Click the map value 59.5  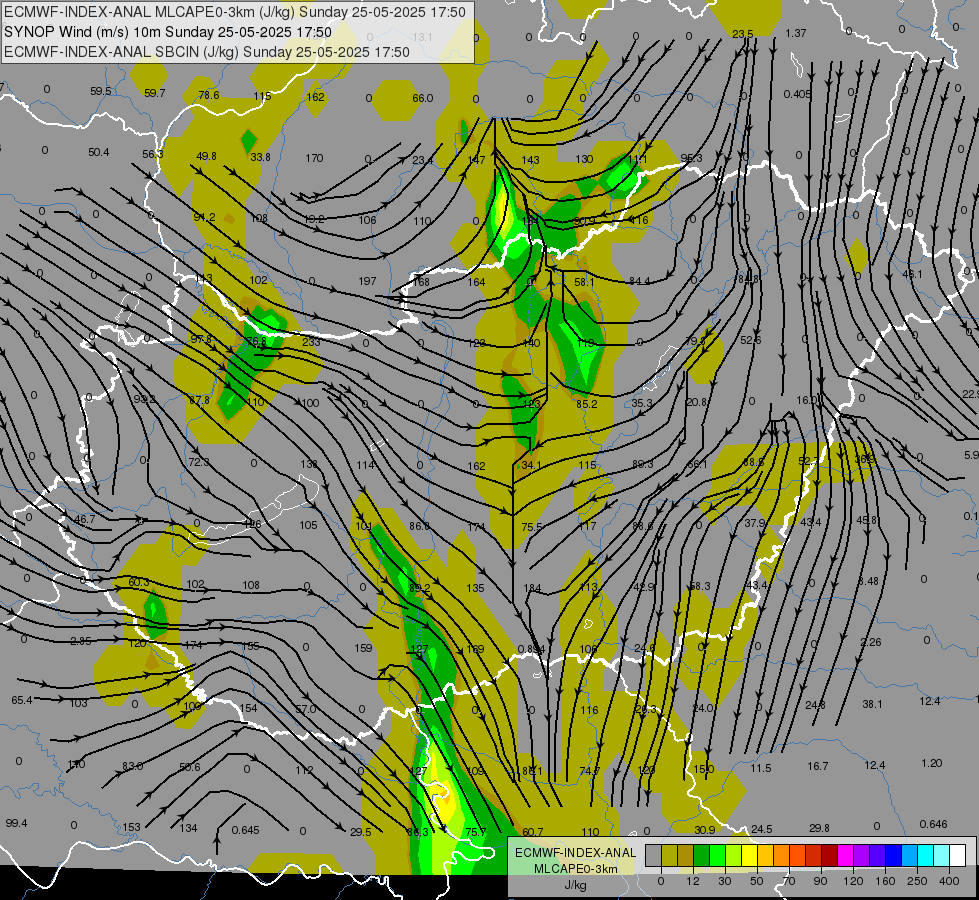pos(101,91)
